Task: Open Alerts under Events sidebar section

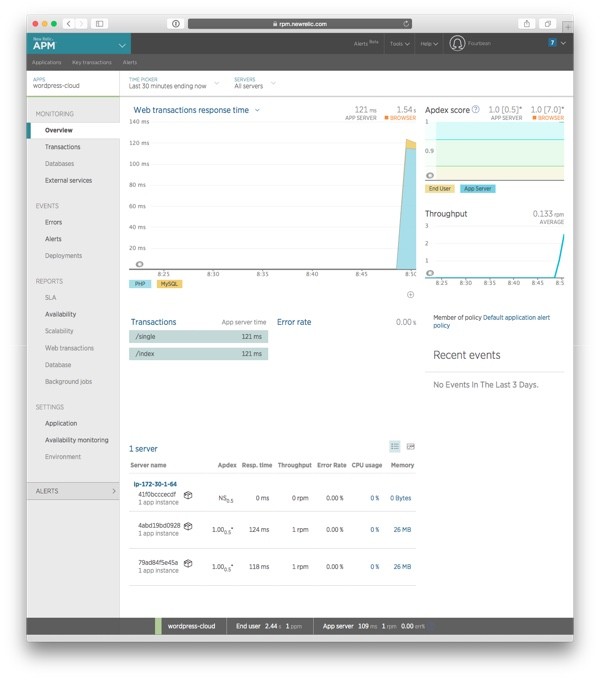Action: pos(53,239)
